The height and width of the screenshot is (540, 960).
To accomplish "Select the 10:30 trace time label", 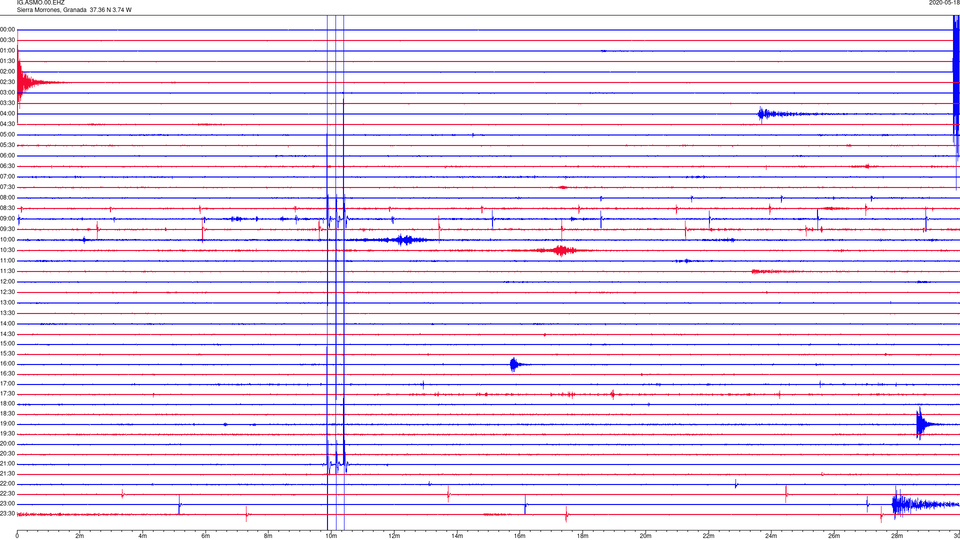I will click(7, 250).
